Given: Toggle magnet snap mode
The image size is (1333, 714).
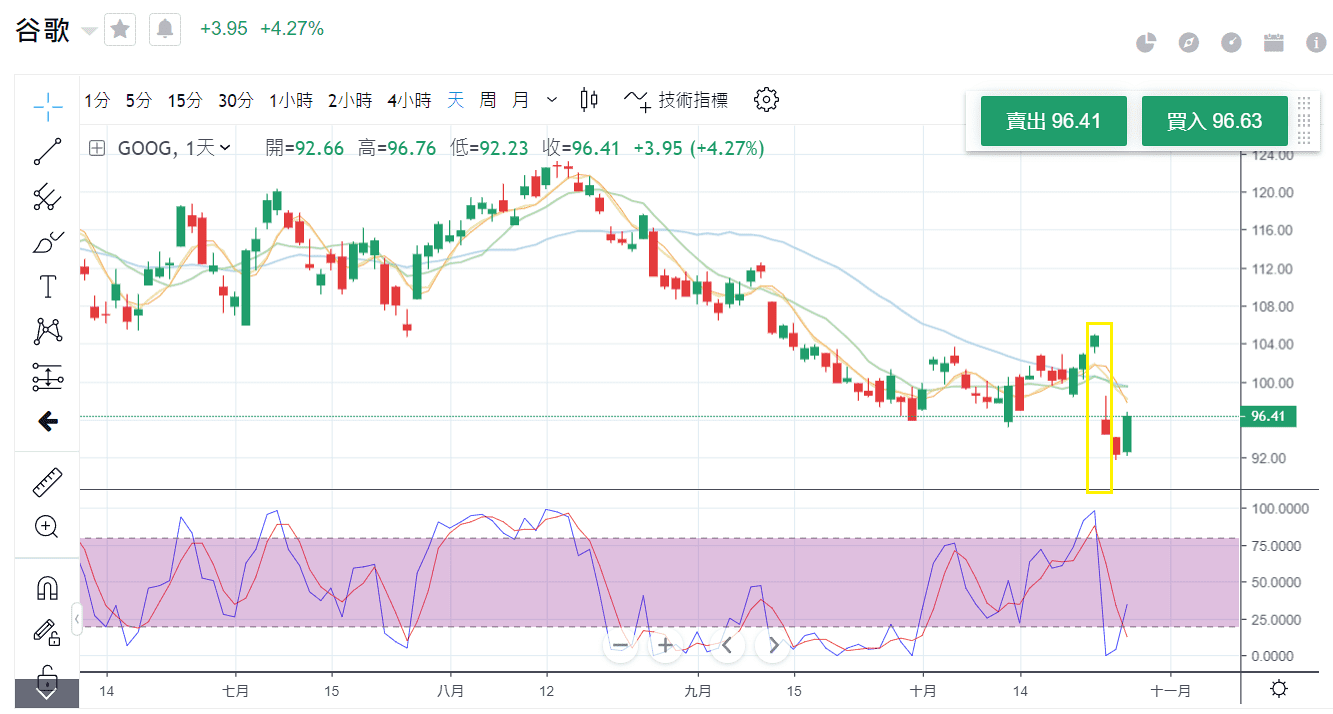Looking at the screenshot, I should point(47,588).
